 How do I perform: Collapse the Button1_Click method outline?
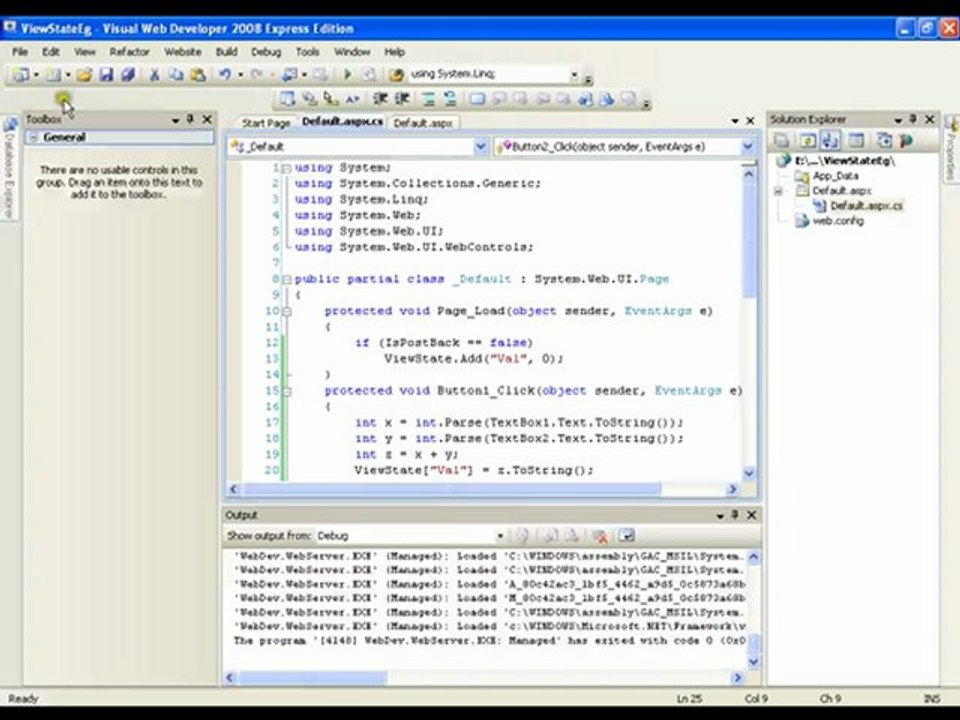tap(286, 391)
